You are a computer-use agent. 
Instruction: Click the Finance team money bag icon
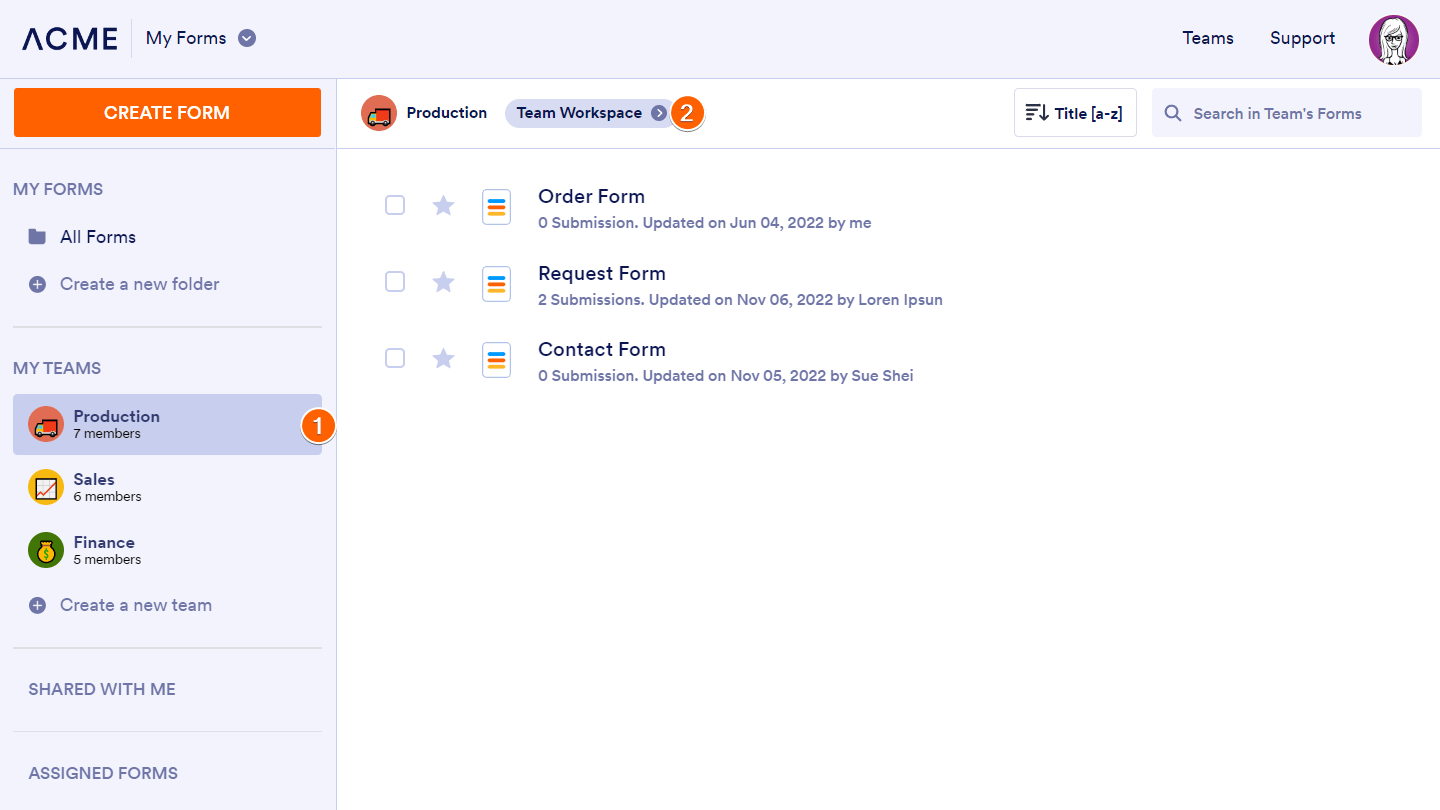click(46, 550)
